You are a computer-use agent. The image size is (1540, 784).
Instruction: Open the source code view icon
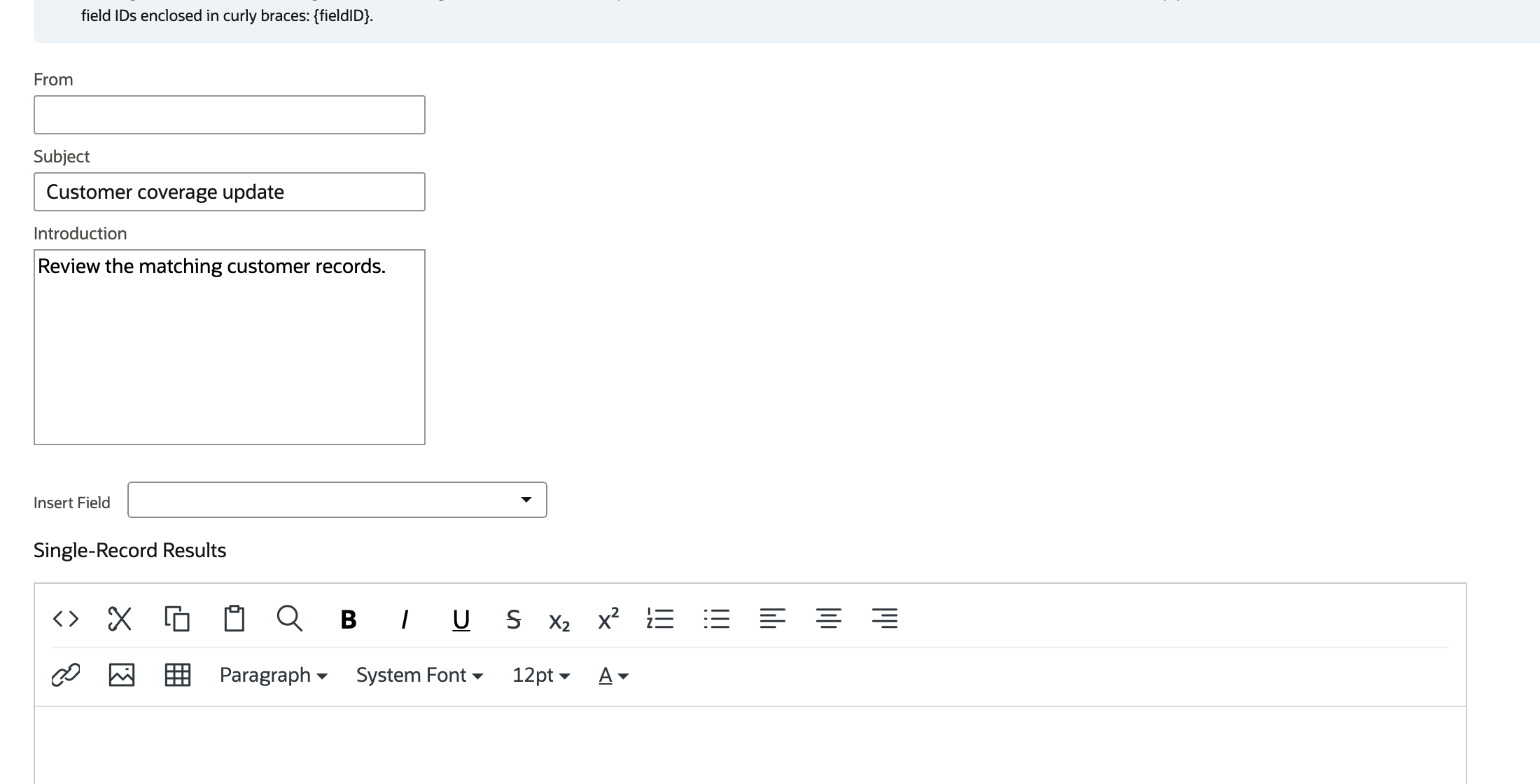point(66,619)
